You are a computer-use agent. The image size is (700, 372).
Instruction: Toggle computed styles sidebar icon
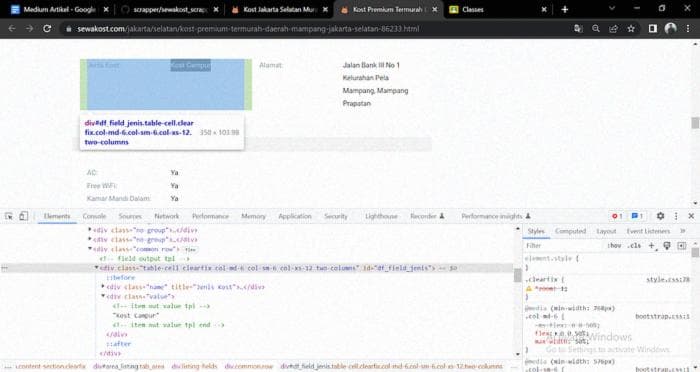(682, 246)
